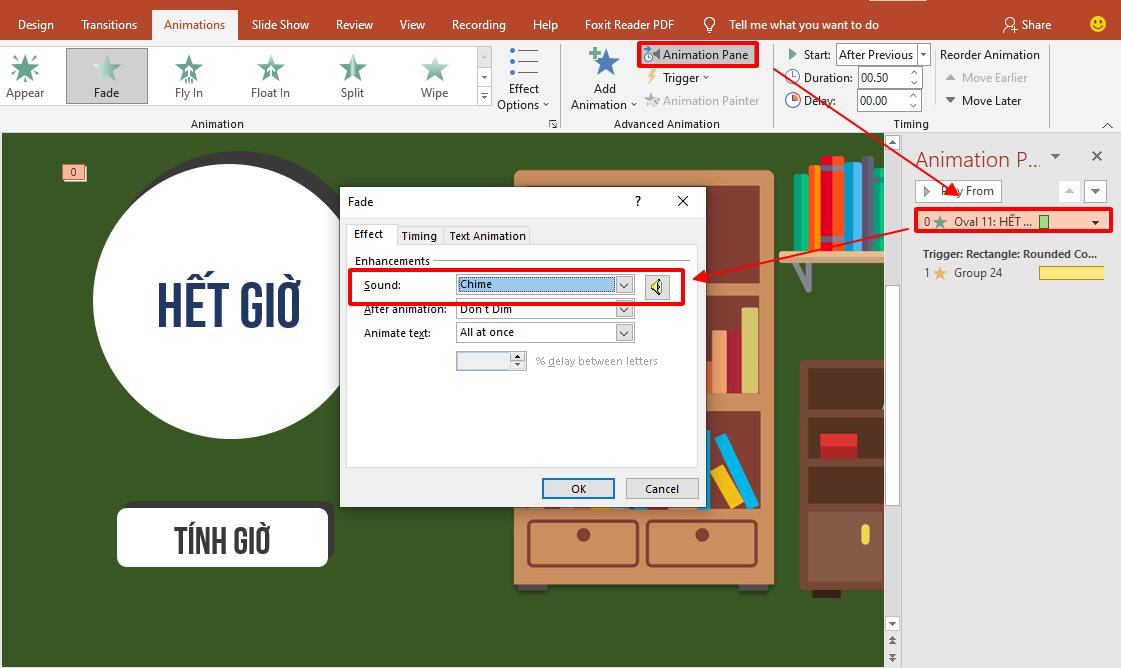Select the Fade animation in the gallery

[x=106, y=75]
